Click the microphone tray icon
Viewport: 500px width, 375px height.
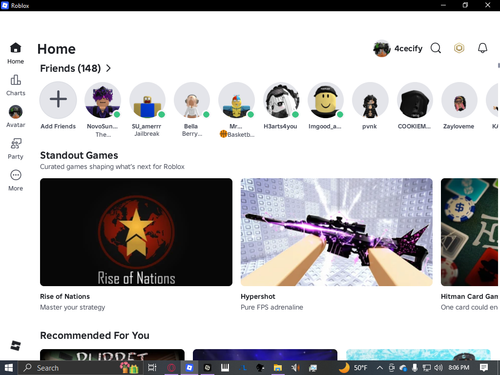pos(414,368)
